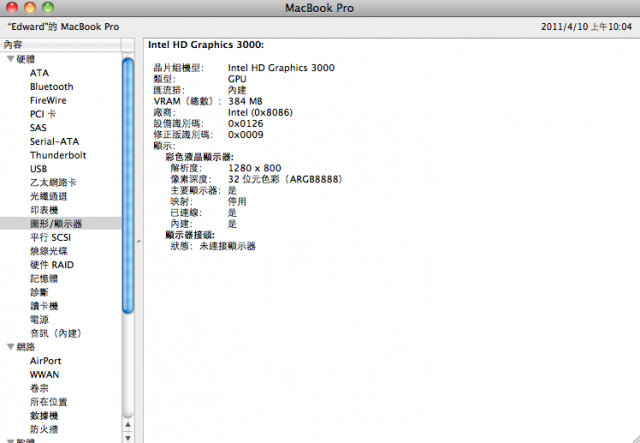Click the vendor value Intel (0x8086)
The image size is (640, 443).
coord(260,112)
